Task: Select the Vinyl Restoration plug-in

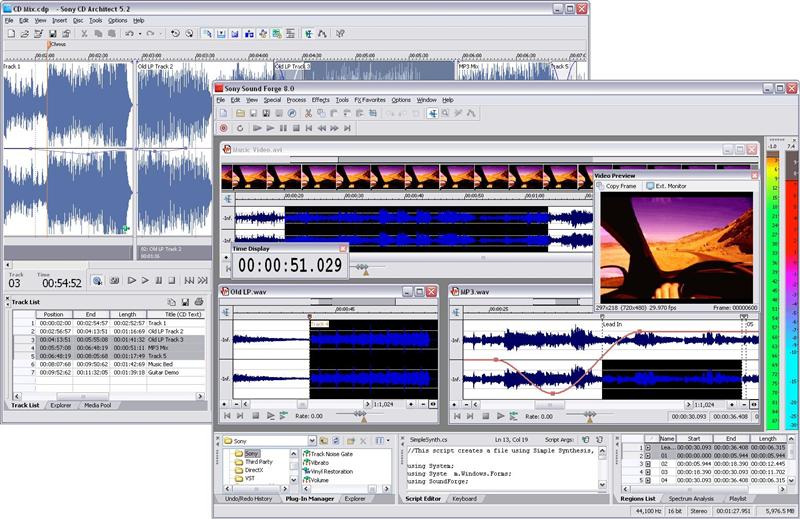Action: [x=328, y=472]
